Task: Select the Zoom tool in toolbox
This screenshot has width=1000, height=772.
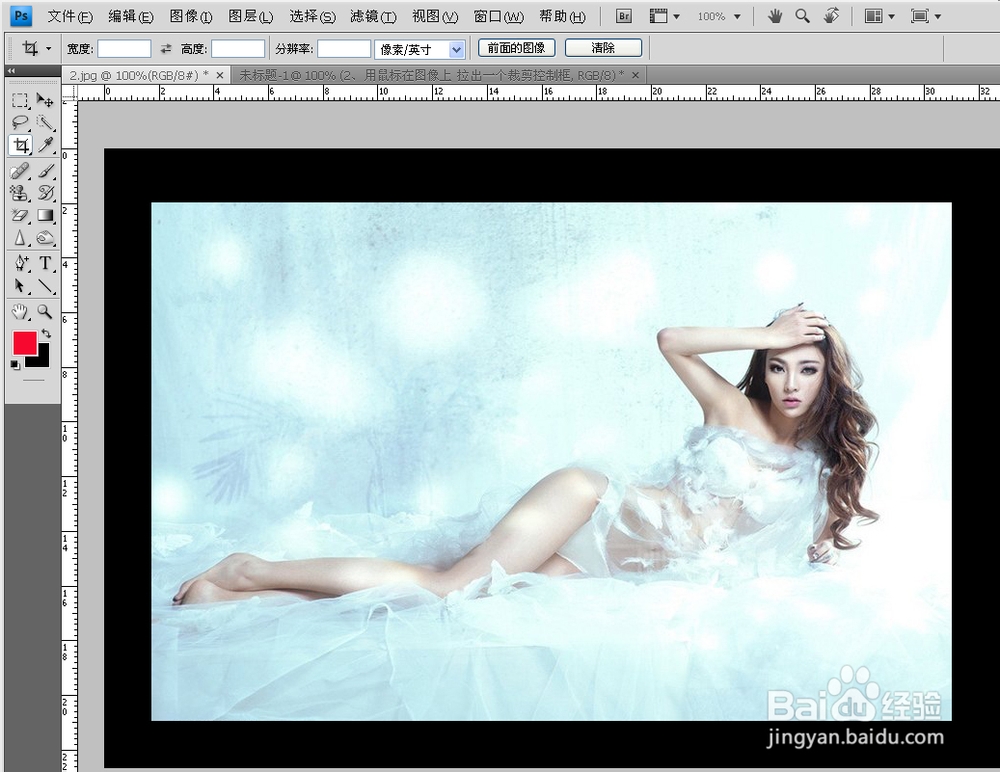Action: (x=45, y=311)
